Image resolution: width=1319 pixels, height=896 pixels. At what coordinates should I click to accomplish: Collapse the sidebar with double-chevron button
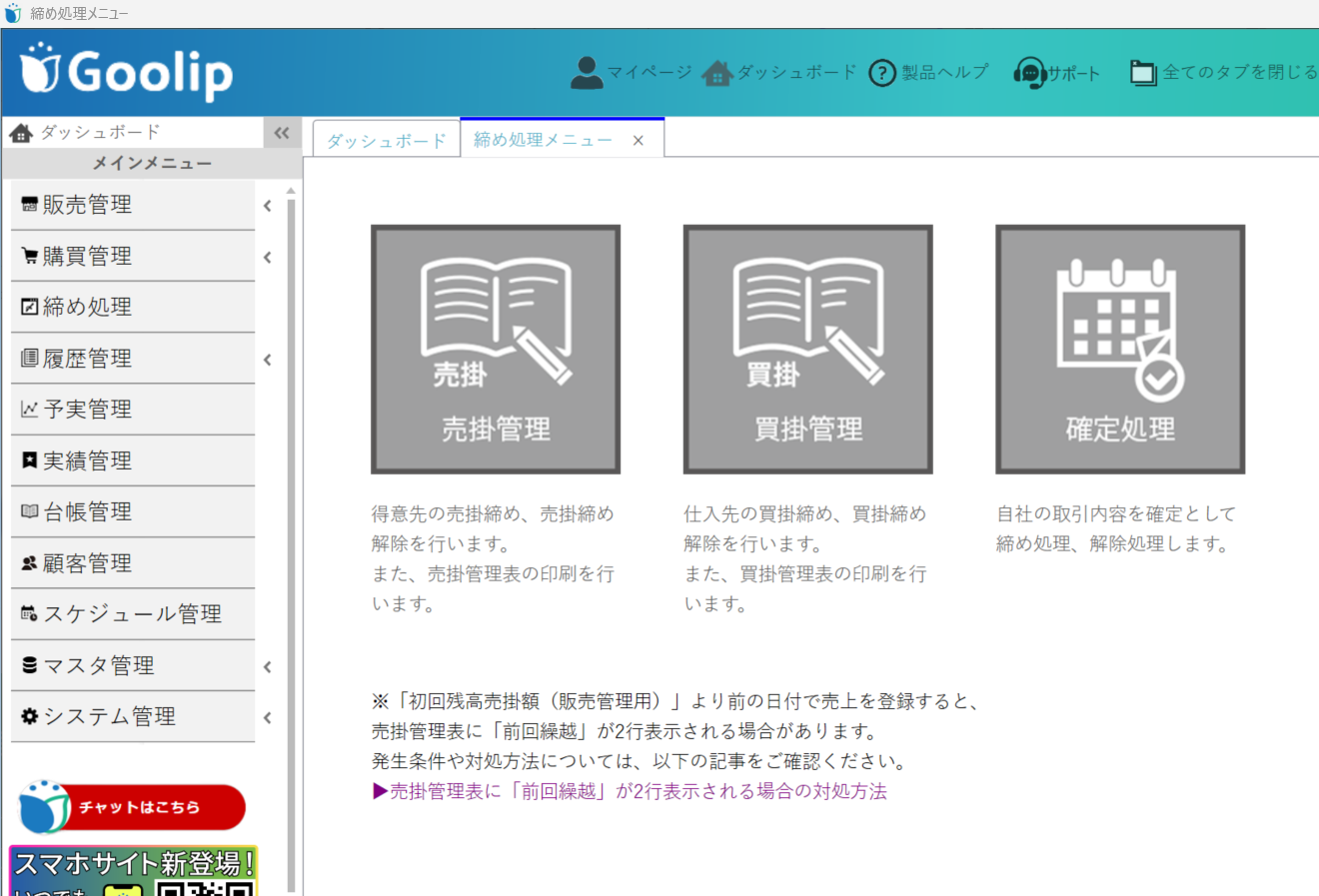click(282, 132)
